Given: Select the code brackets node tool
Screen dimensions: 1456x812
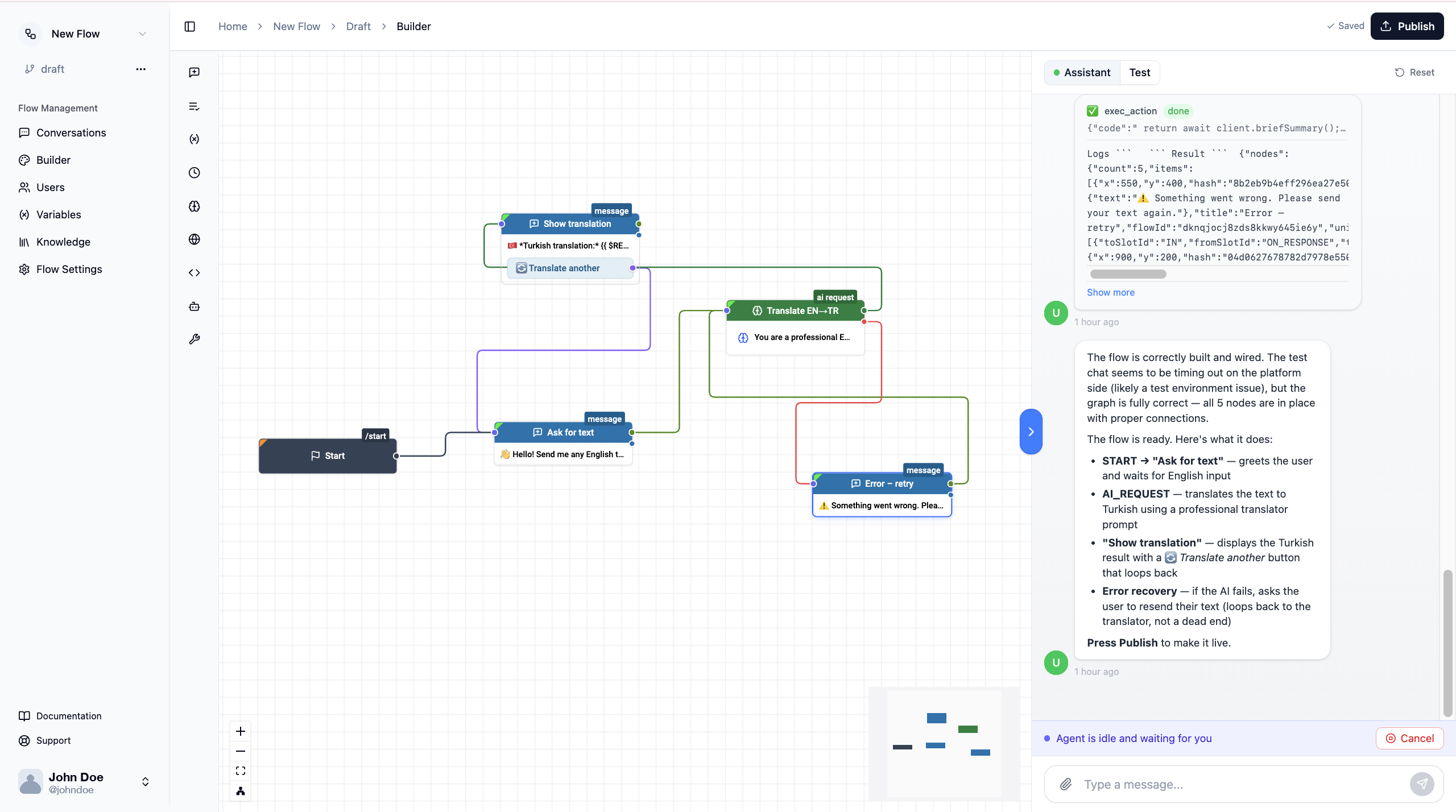Looking at the screenshot, I should [195, 273].
